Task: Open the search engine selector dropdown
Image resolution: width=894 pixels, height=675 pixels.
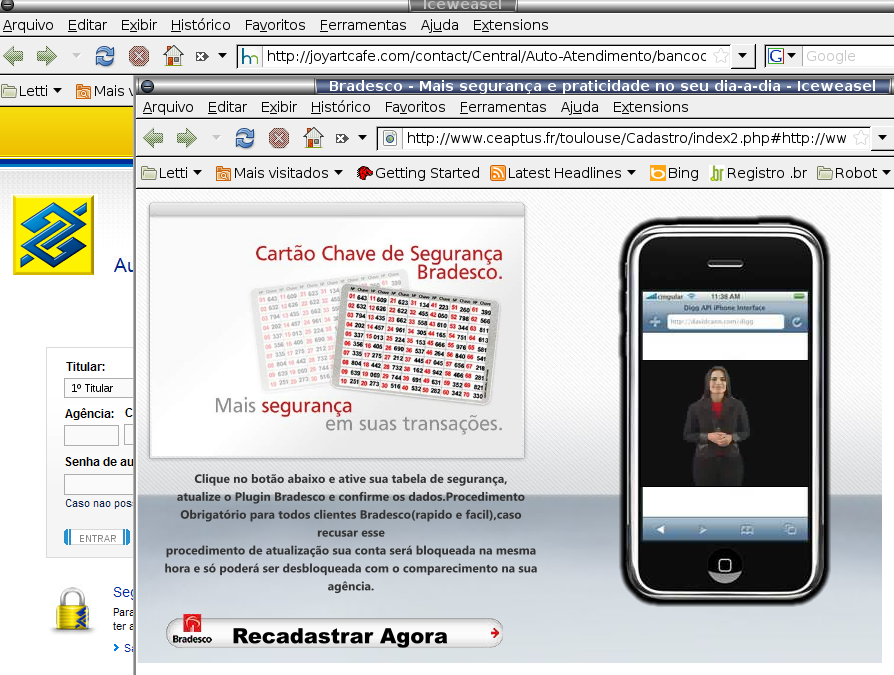Action: (791, 56)
